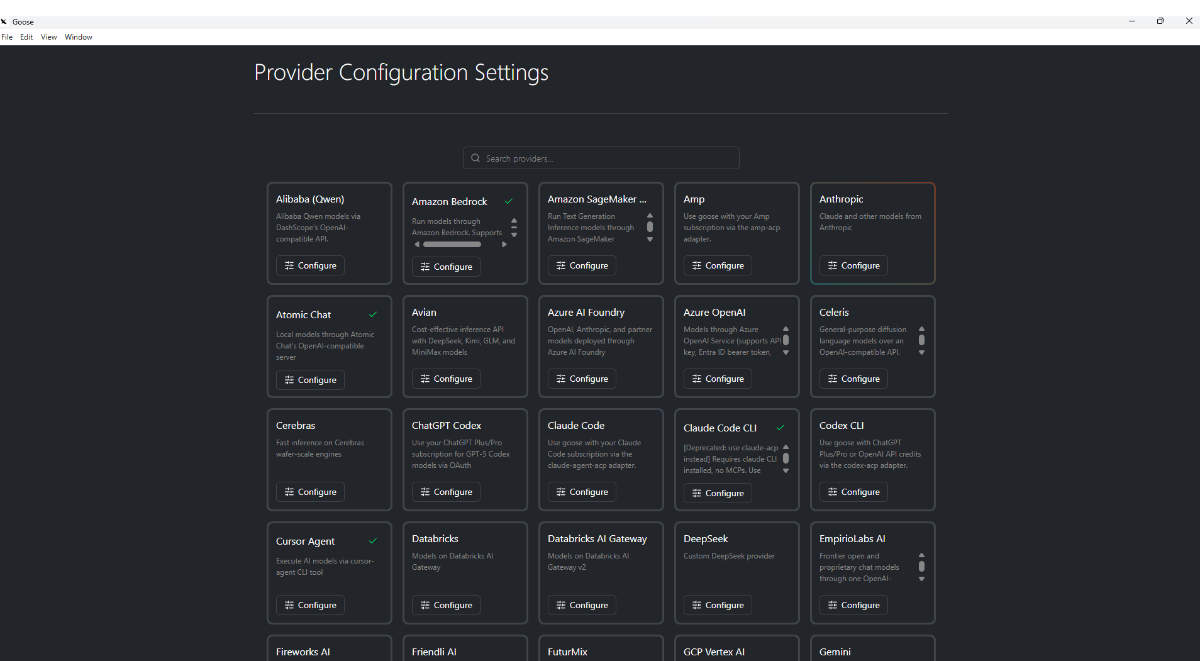Image resolution: width=1200 pixels, height=661 pixels.
Task: Open the Edit menu
Action: tap(27, 37)
